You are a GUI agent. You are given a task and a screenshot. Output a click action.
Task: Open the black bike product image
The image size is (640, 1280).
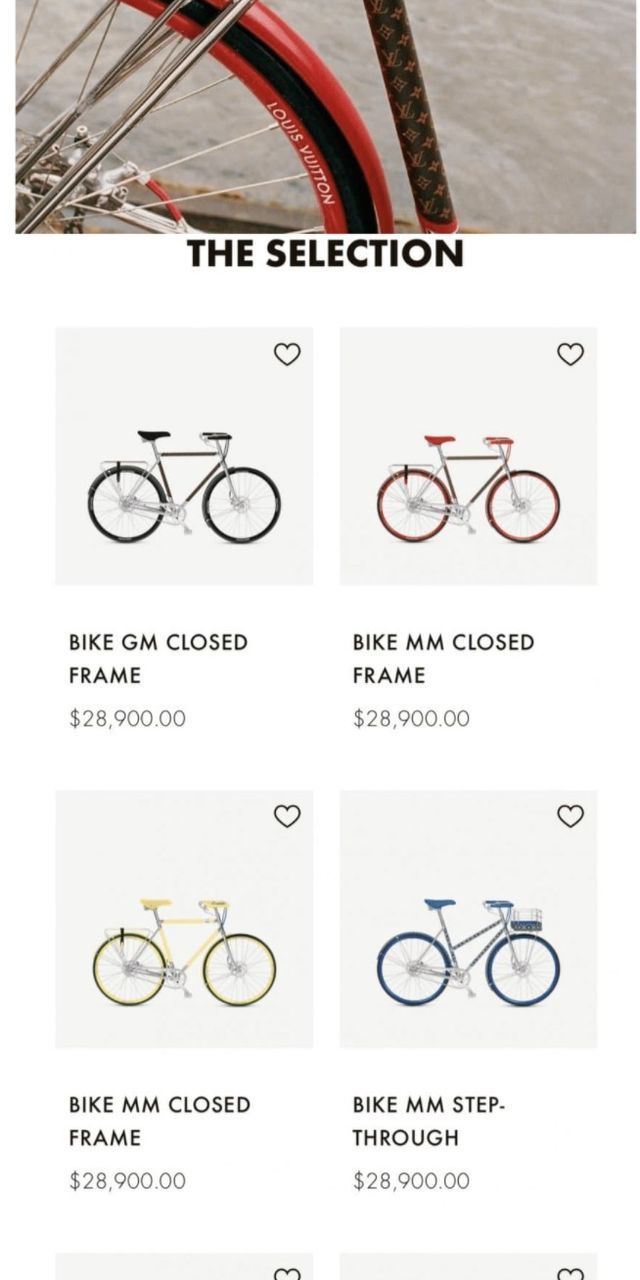(x=184, y=487)
